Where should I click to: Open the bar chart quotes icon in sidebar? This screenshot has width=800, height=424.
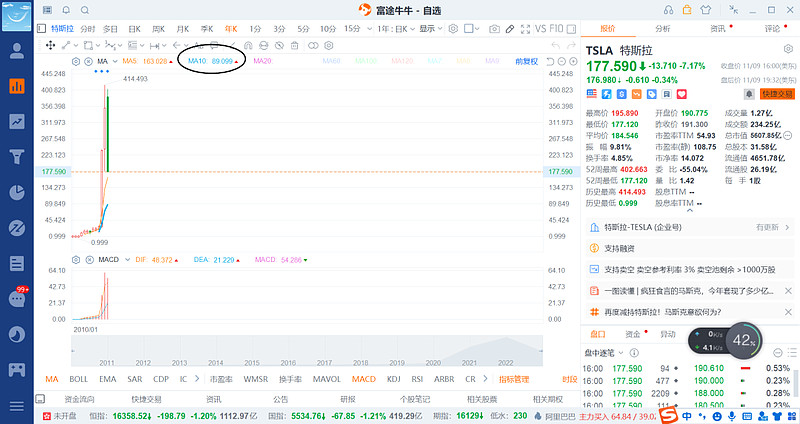[17, 86]
